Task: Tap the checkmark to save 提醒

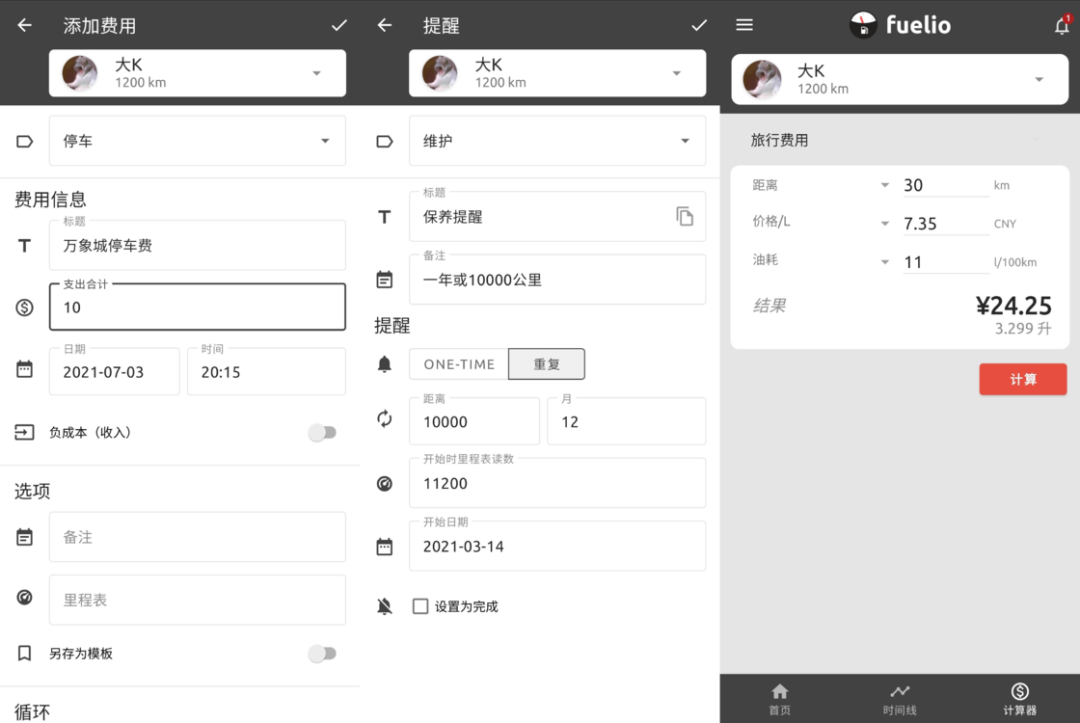Action: [x=699, y=26]
